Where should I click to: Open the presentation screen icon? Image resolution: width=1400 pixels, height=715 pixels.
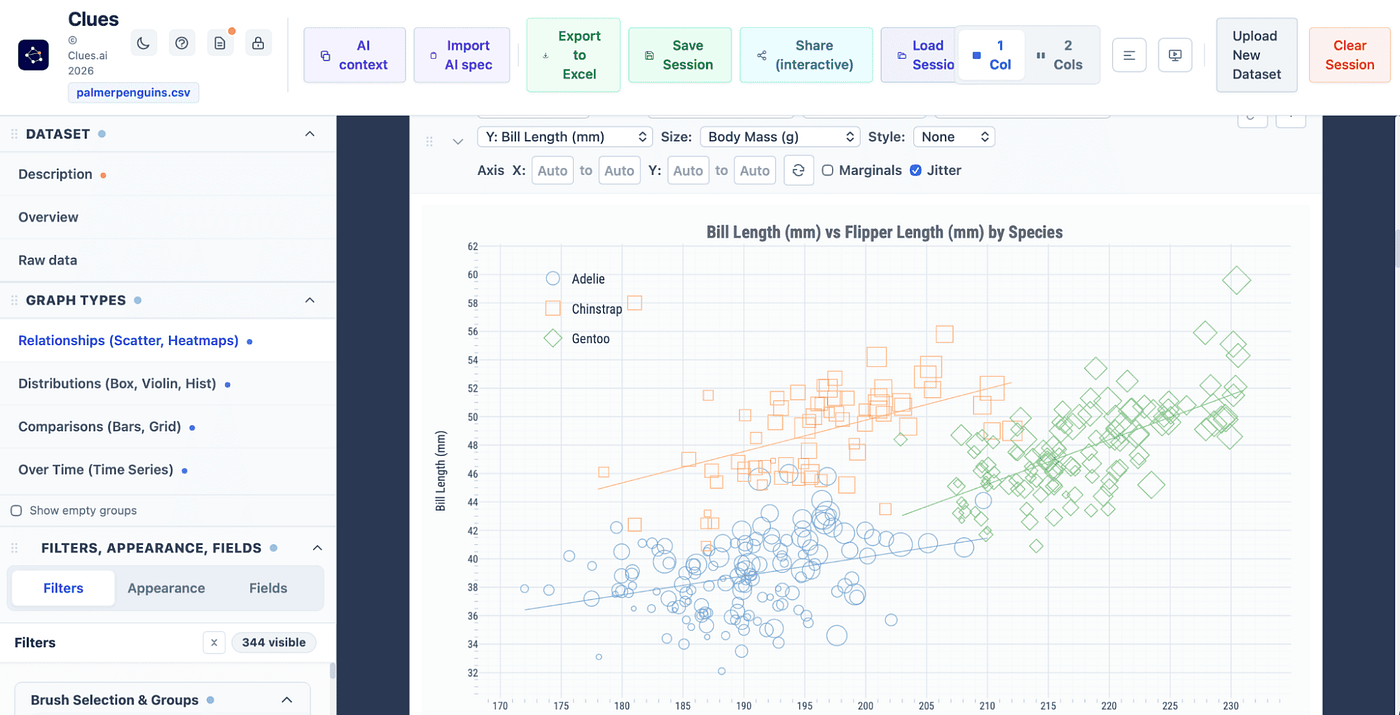1175,55
